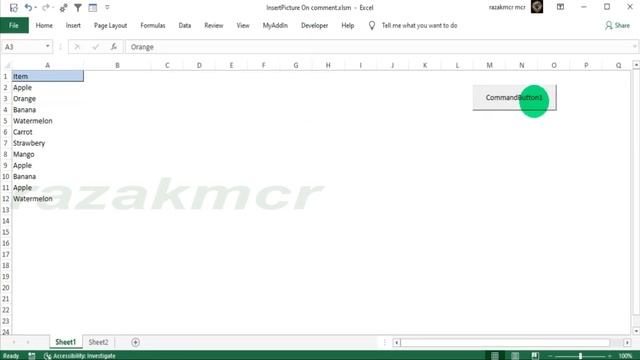Open the Review ribbon tab
This screenshot has height=360, width=640.
[x=213, y=25]
